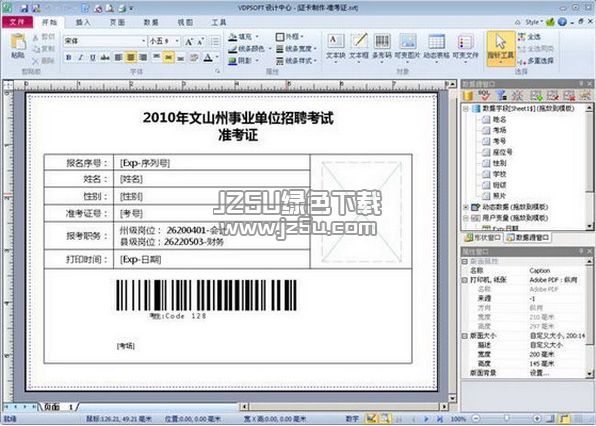Click the filter icon in data source toolbar

coord(502,95)
